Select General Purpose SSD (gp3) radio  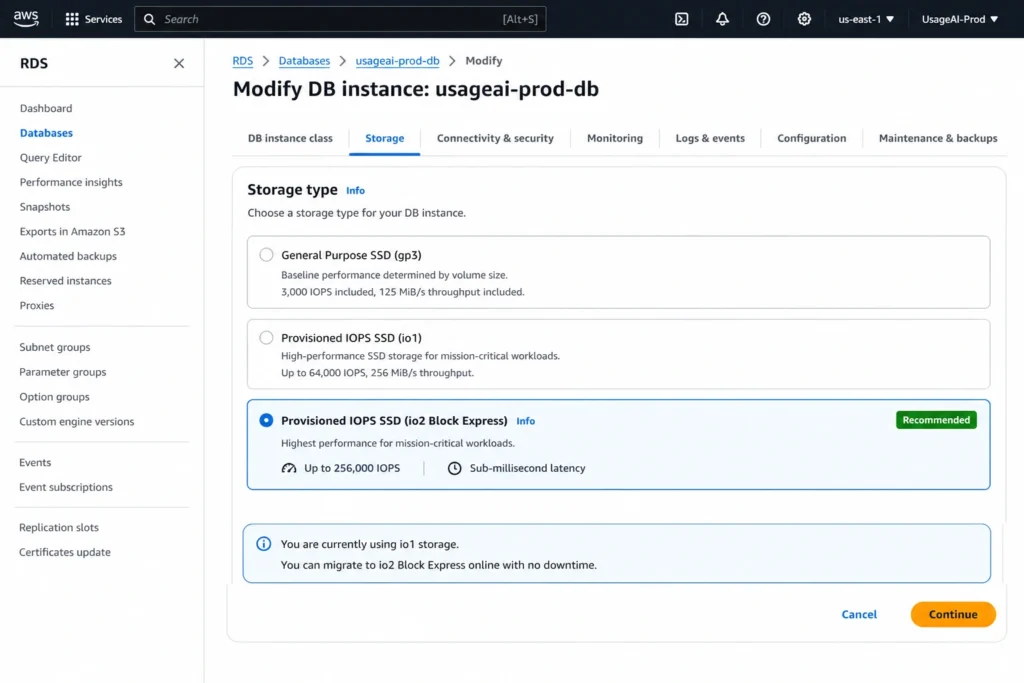click(266, 255)
